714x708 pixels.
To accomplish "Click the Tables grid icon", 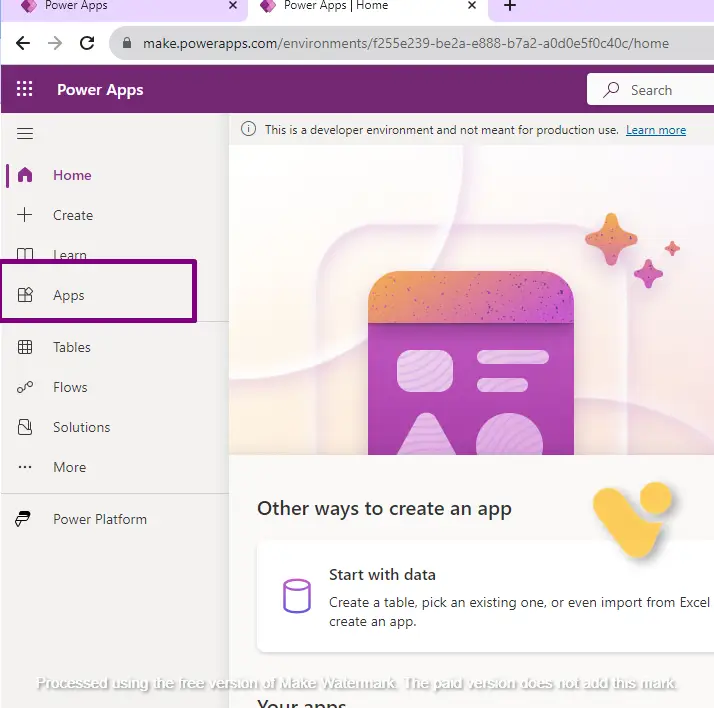I will pyautogui.click(x=25, y=347).
